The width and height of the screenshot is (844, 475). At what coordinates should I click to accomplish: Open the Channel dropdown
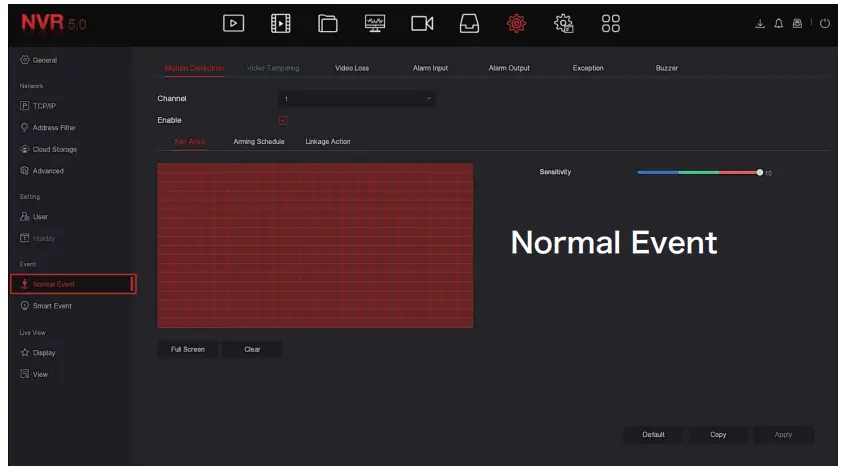click(x=357, y=99)
